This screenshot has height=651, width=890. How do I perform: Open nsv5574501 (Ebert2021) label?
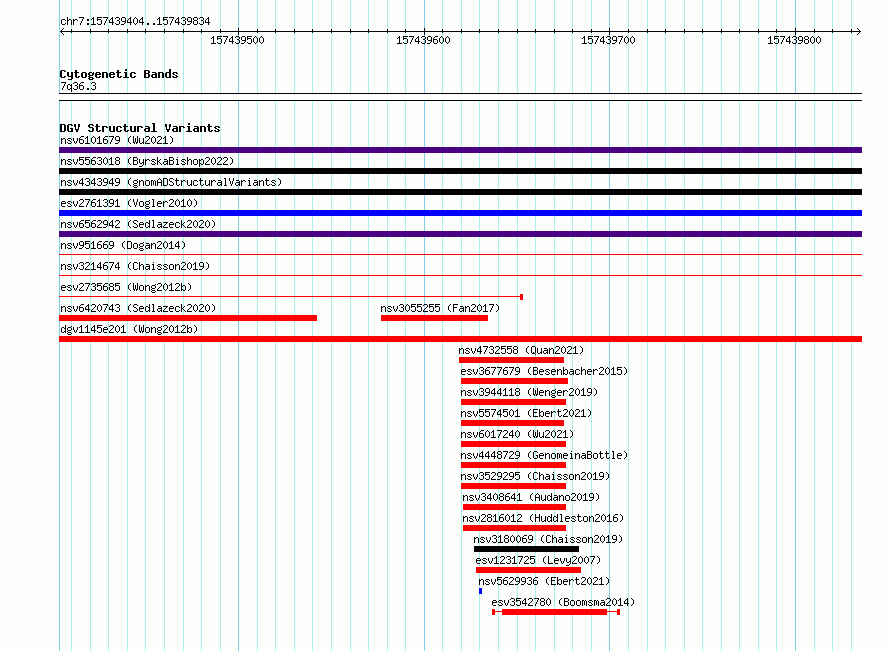pos(526,413)
